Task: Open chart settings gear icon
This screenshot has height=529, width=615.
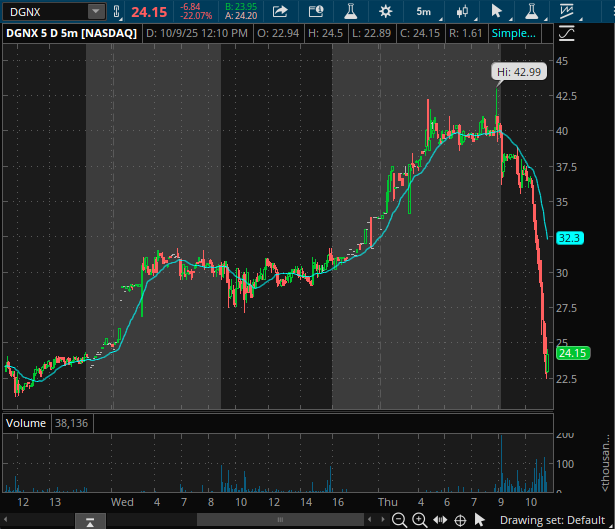Action: [x=386, y=11]
